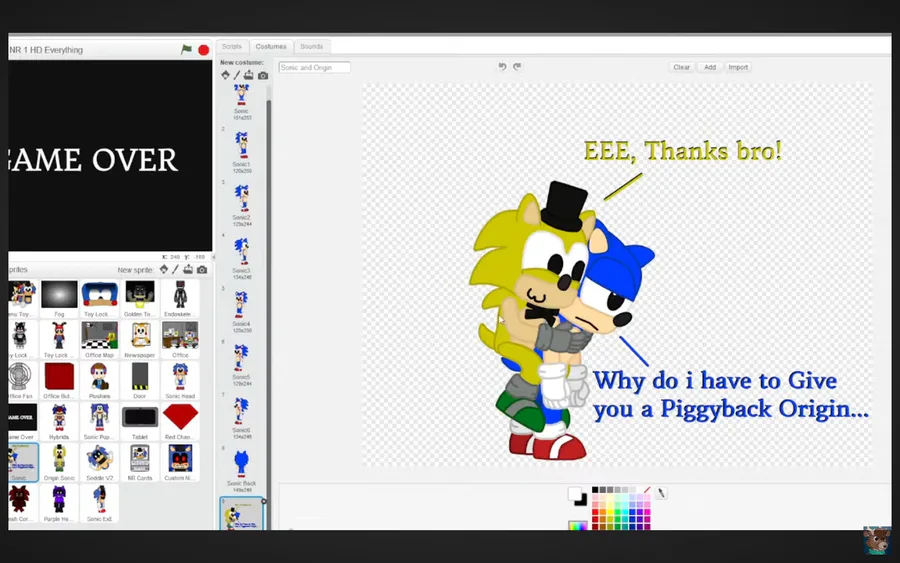
Task: Click the redo arrow in paint editor
Action: click(x=517, y=67)
